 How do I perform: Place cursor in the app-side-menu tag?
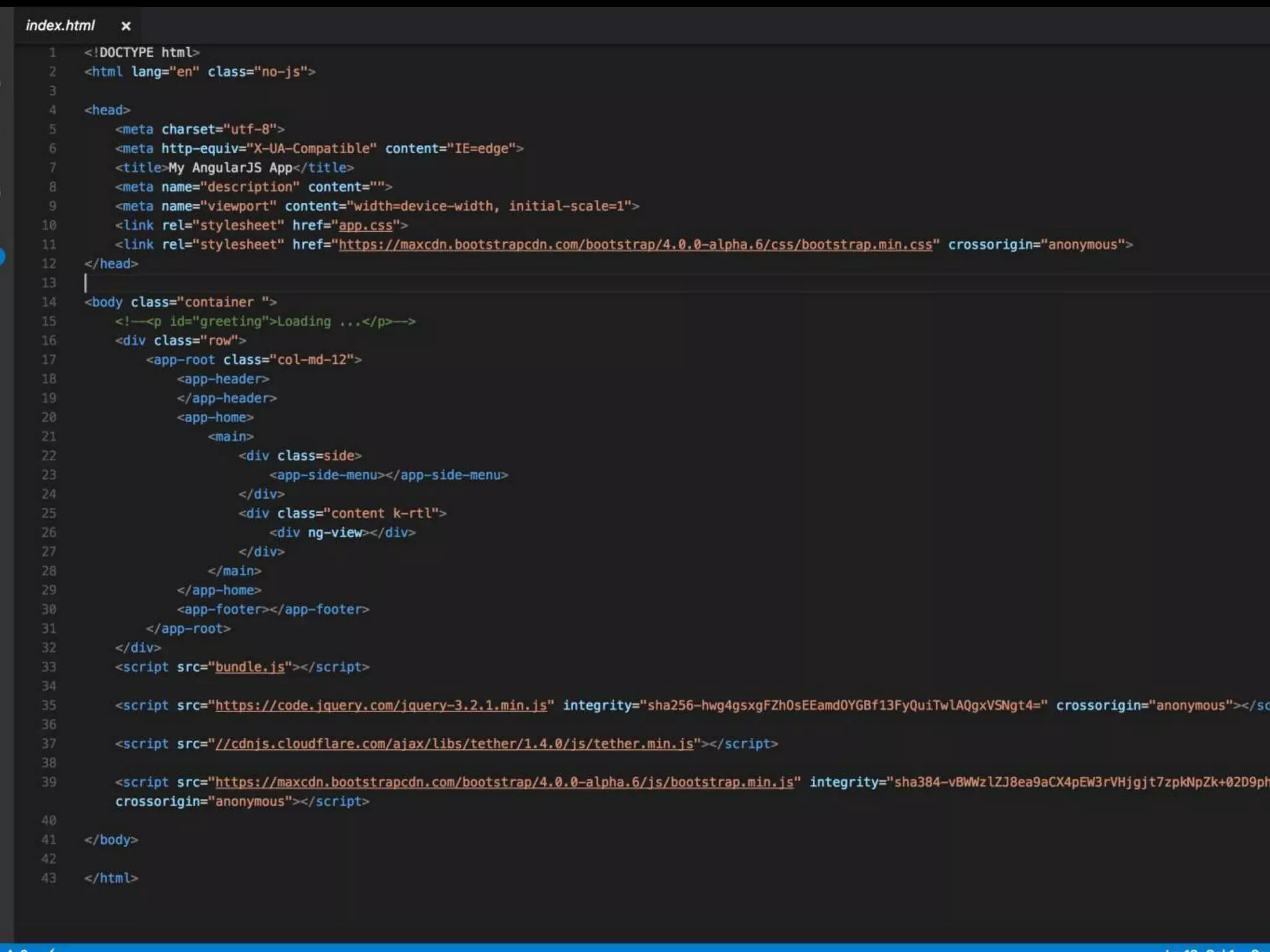[327, 475]
